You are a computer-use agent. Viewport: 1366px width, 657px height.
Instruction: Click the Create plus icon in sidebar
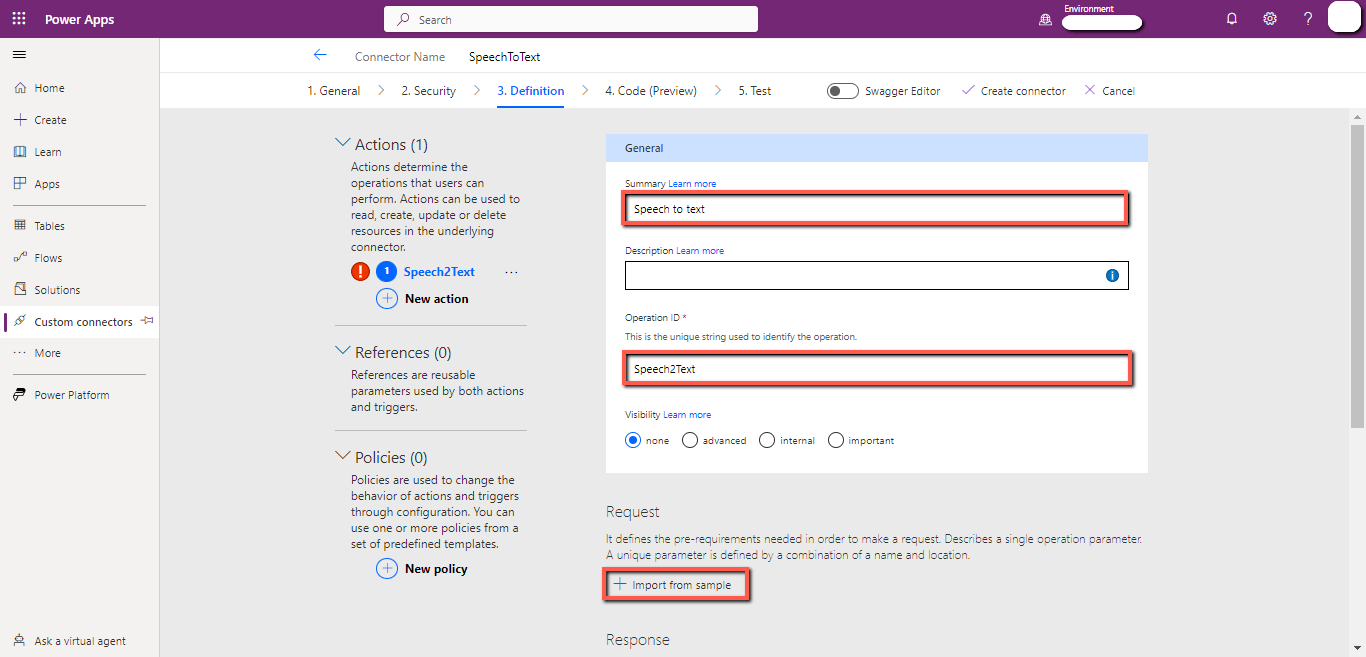(20, 120)
